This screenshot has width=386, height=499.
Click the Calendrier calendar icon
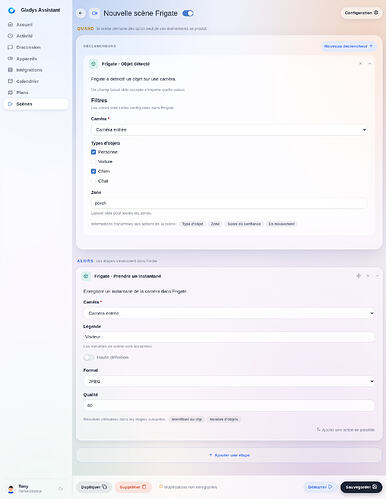pyautogui.click(x=10, y=81)
